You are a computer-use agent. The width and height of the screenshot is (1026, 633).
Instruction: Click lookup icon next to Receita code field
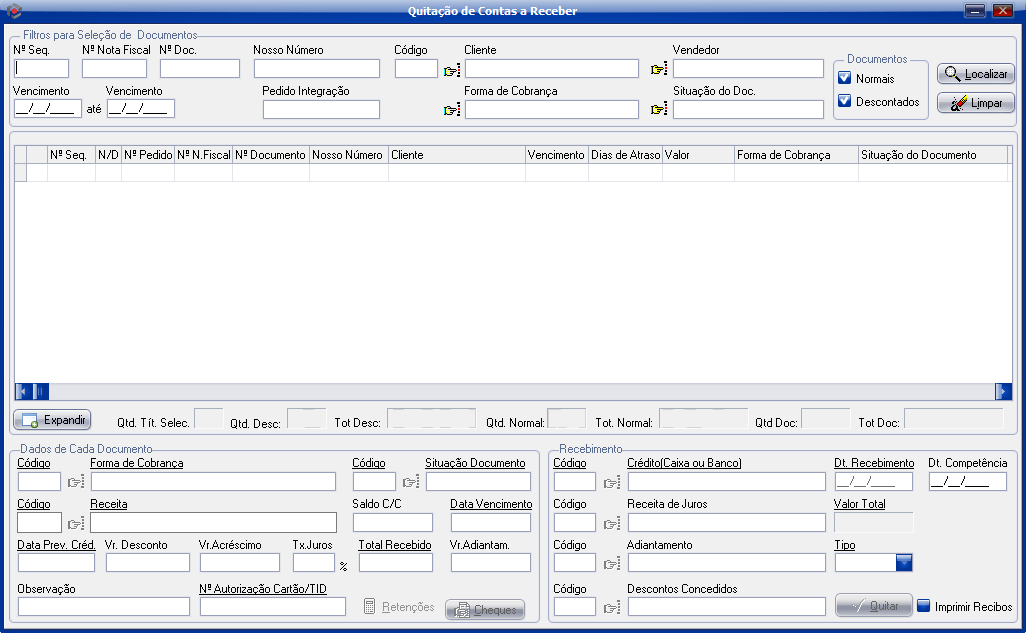click(76, 523)
